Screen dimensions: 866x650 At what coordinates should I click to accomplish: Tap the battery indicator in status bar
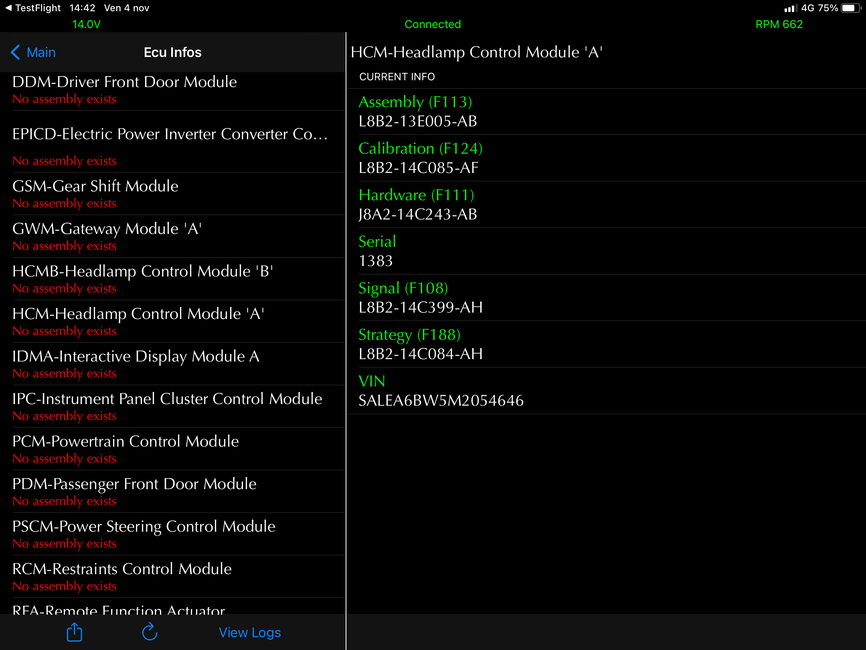851,8
